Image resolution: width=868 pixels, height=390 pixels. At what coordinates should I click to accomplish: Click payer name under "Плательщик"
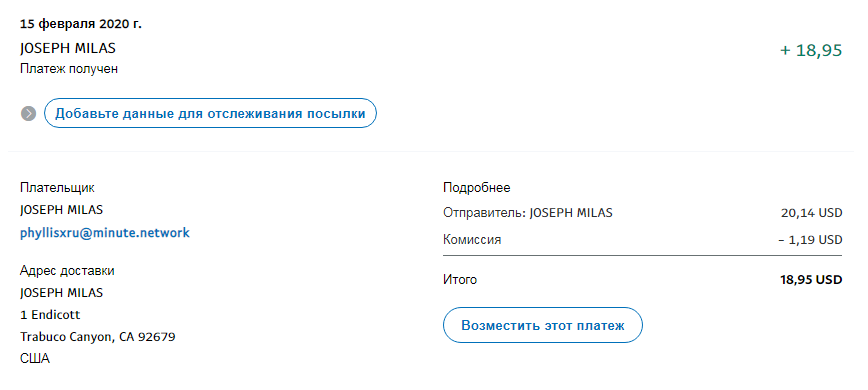click(x=61, y=210)
